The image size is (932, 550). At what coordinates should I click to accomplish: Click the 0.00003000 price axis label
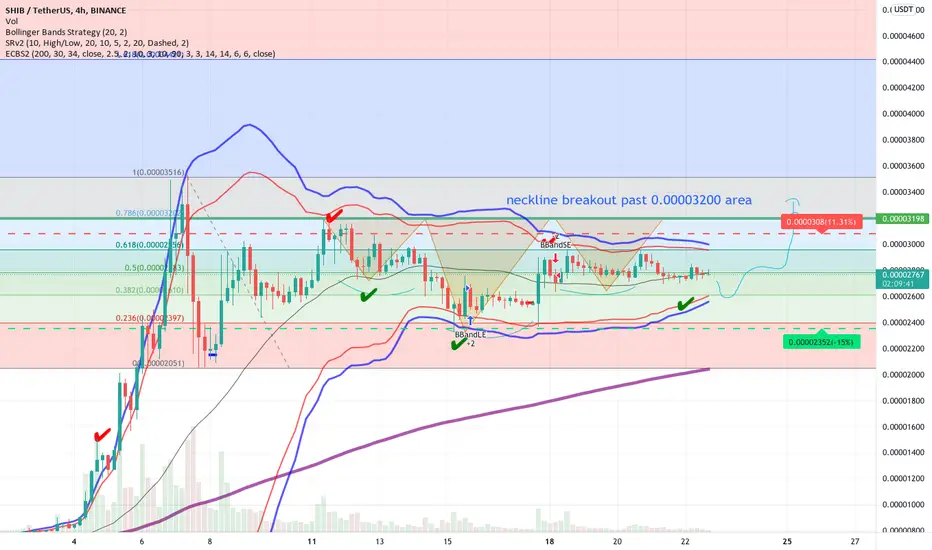click(903, 244)
